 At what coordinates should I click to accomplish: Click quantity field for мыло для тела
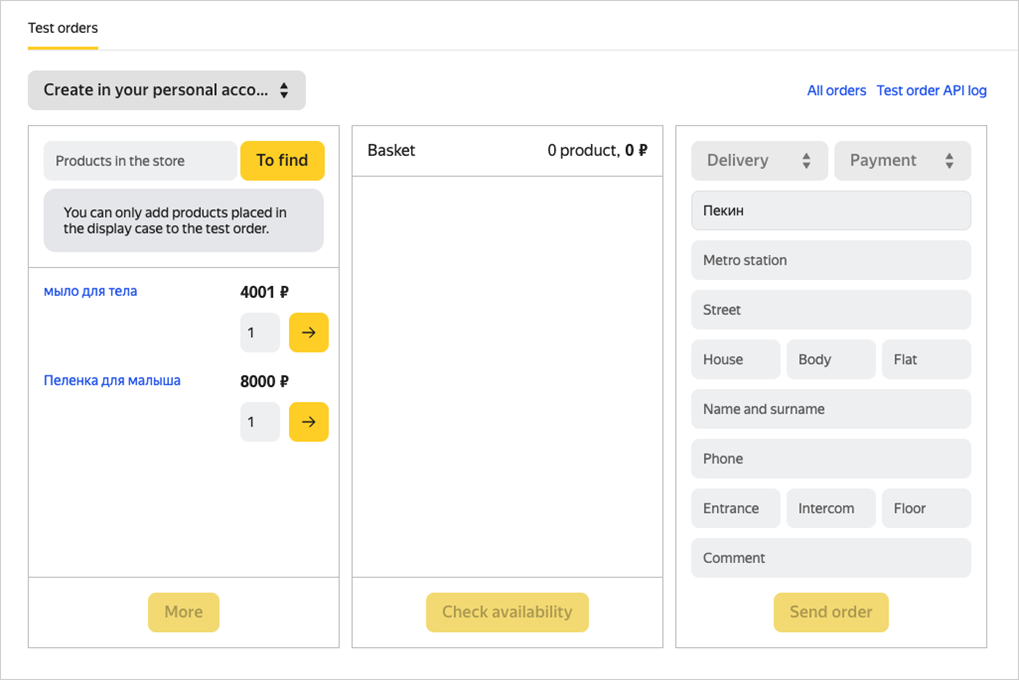[259, 333]
